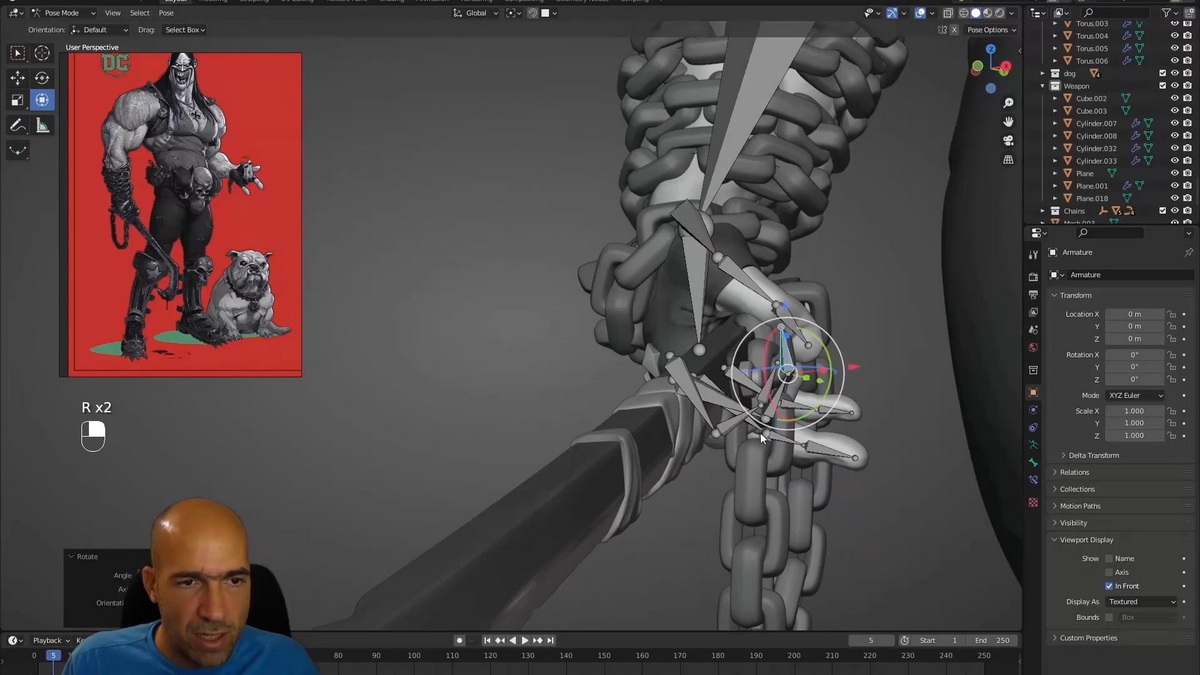Enable the Show Name checkbox
The width and height of the screenshot is (1200, 675).
(1109, 559)
